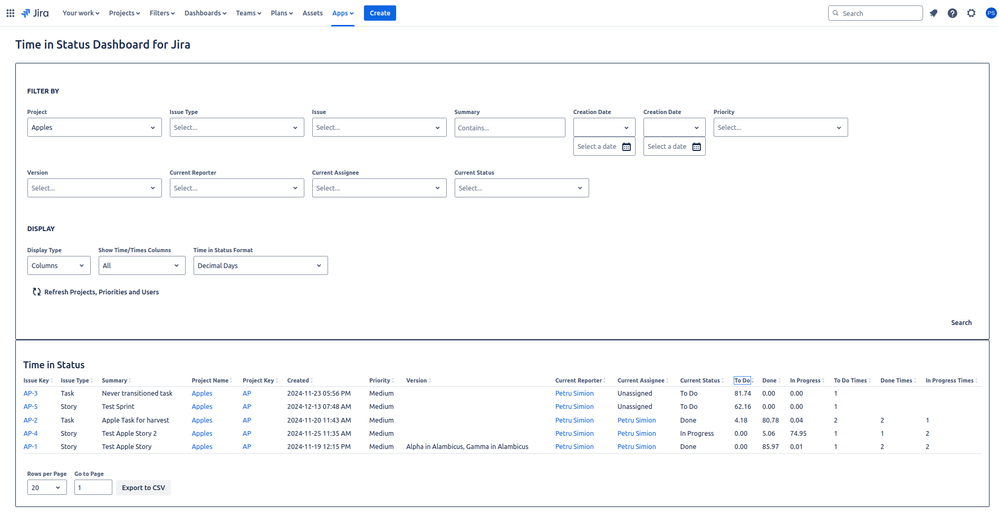
Task: Open issue link AP-5
Action: (x=31, y=407)
